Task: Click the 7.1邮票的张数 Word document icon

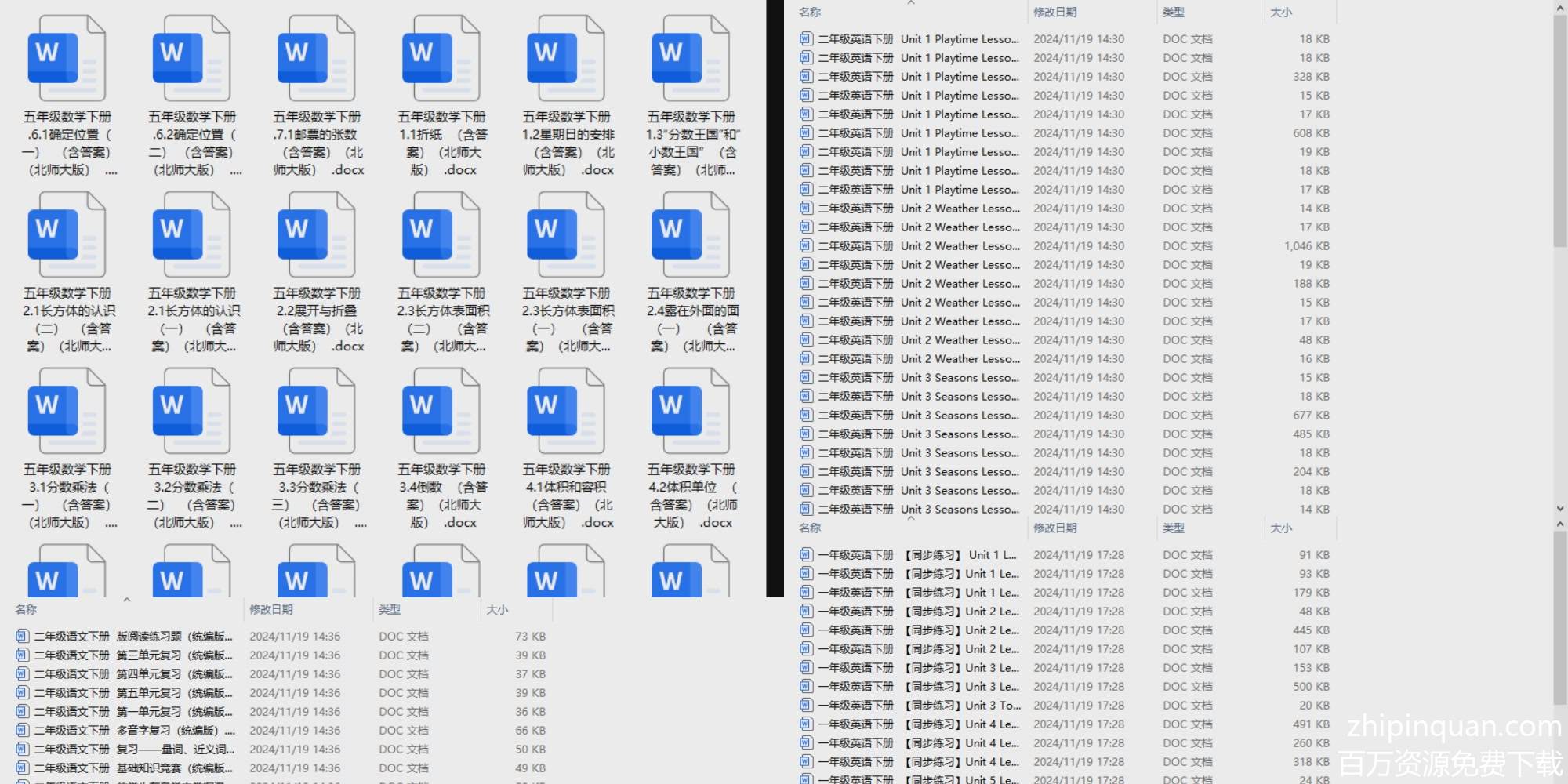Action: point(316,59)
